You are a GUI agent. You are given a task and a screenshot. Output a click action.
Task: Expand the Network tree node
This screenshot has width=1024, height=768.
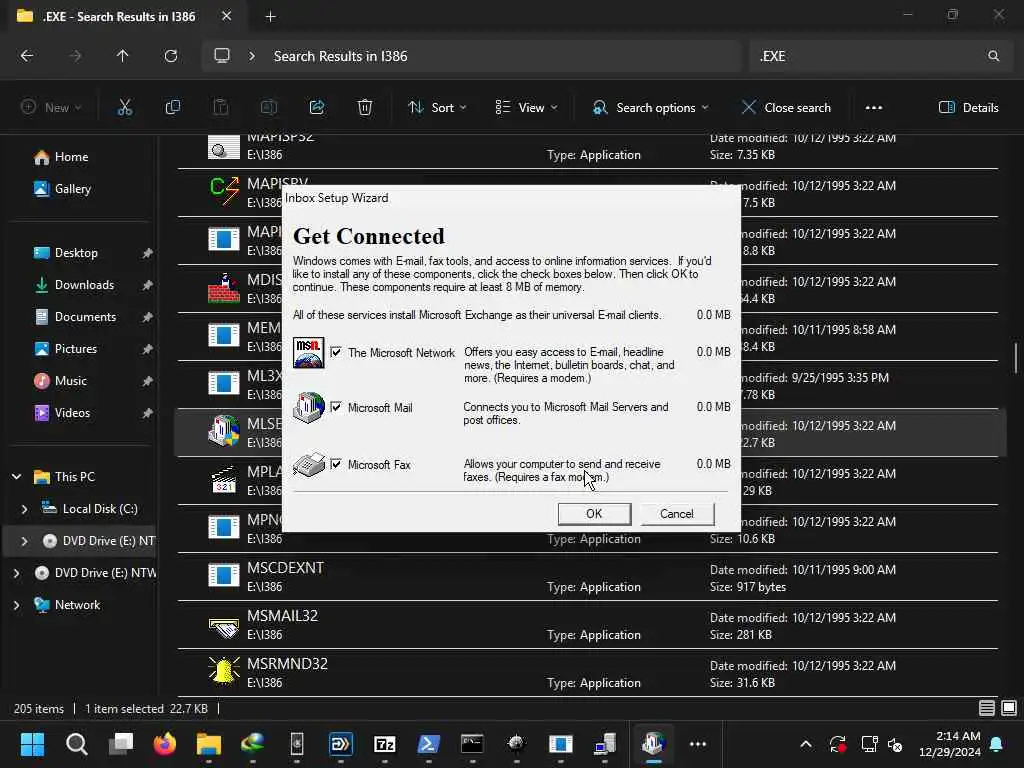[x=17, y=605]
